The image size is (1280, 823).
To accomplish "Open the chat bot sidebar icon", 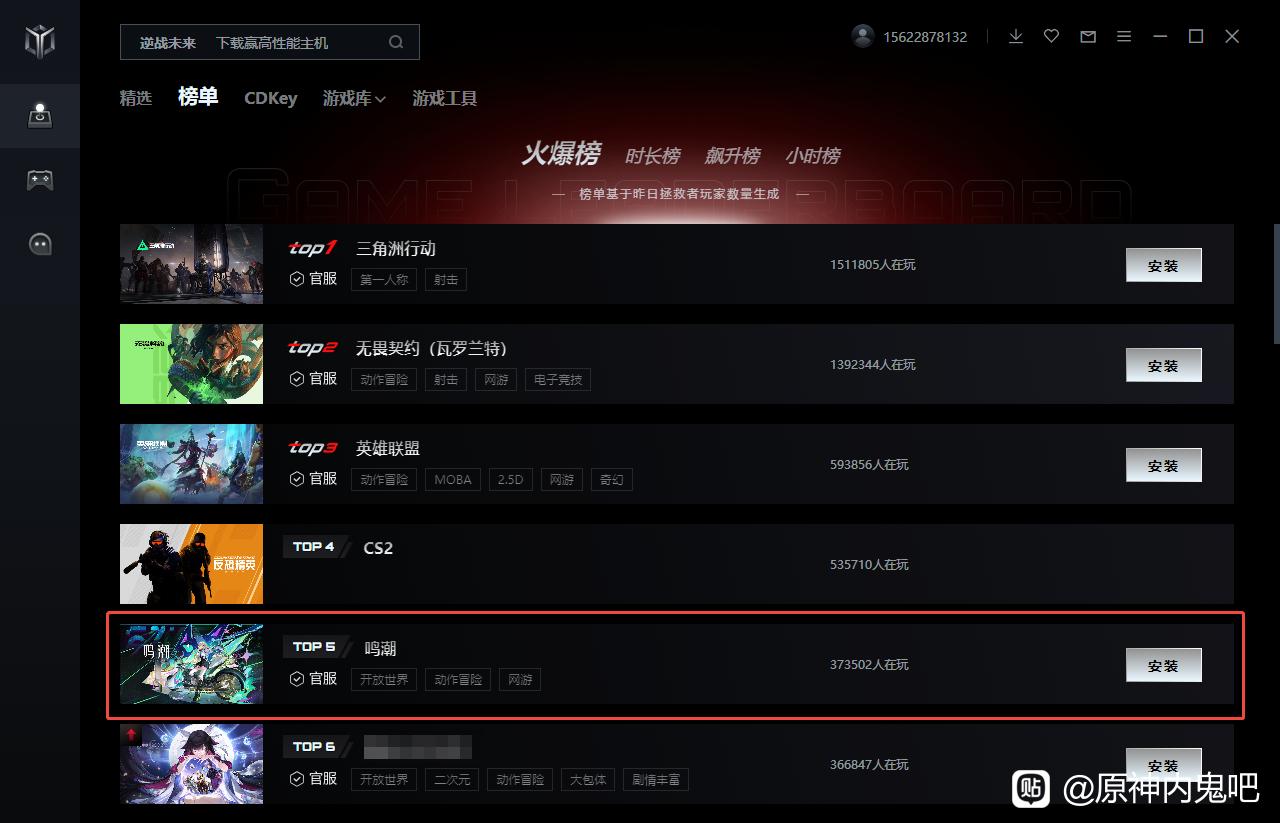I will click(40, 244).
